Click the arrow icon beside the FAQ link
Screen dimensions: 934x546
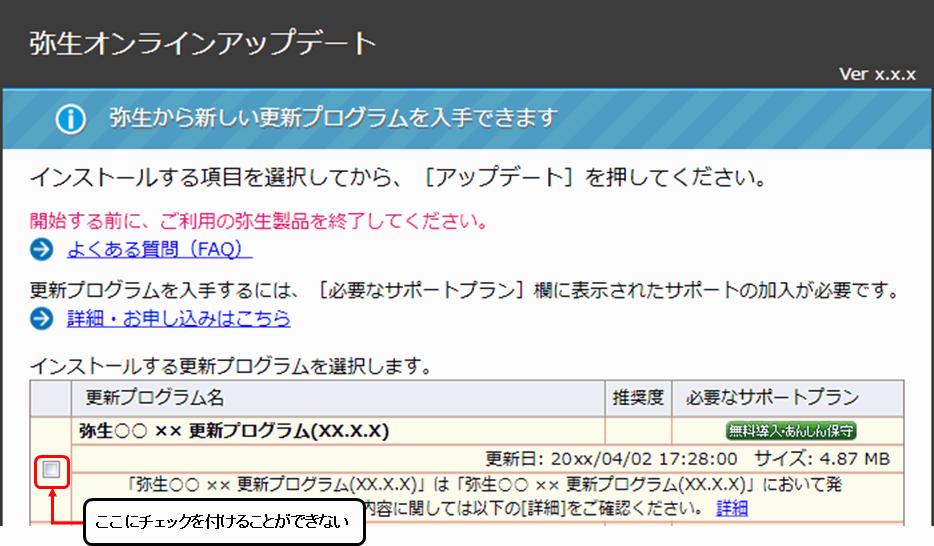pyautogui.click(x=42, y=249)
